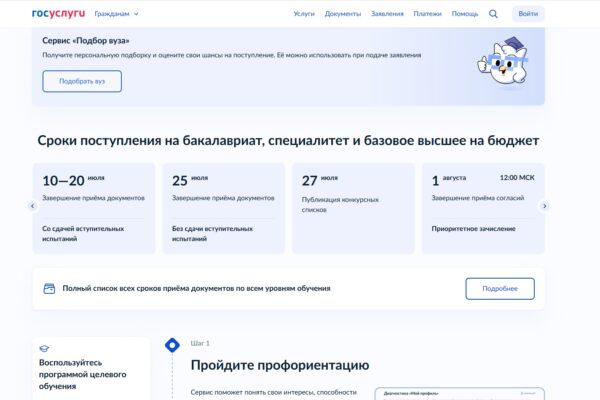Expand the Гражданам dropdown
The width and height of the screenshot is (600, 400).
(x=116, y=14)
